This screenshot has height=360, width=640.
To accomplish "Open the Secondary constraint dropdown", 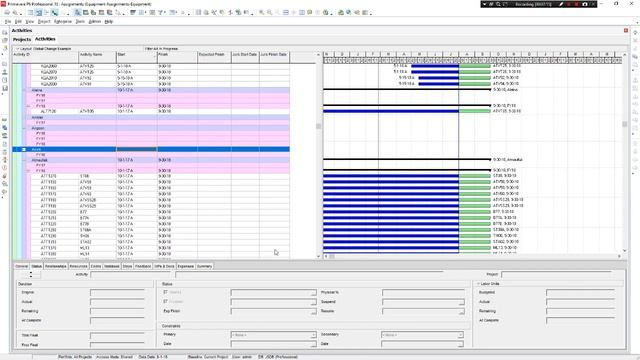I will [x=460, y=335].
